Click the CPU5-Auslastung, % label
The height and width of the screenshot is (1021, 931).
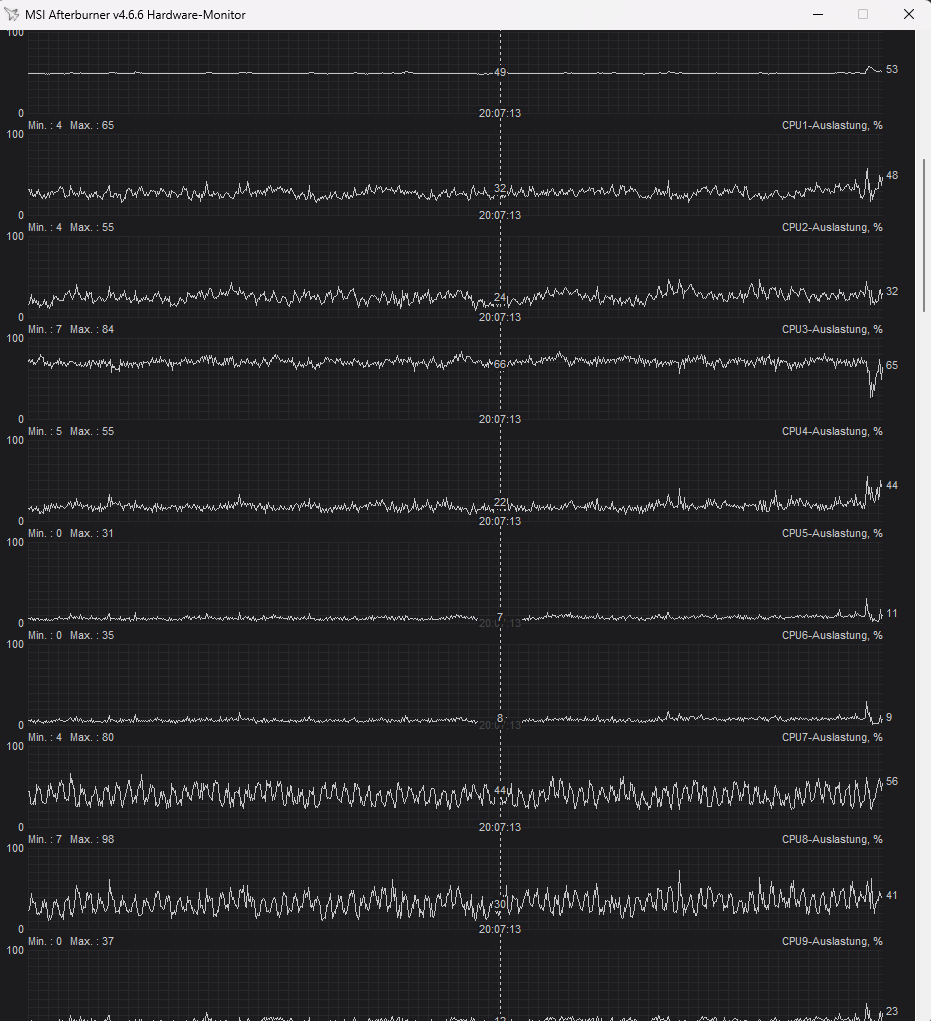point(832,533)
